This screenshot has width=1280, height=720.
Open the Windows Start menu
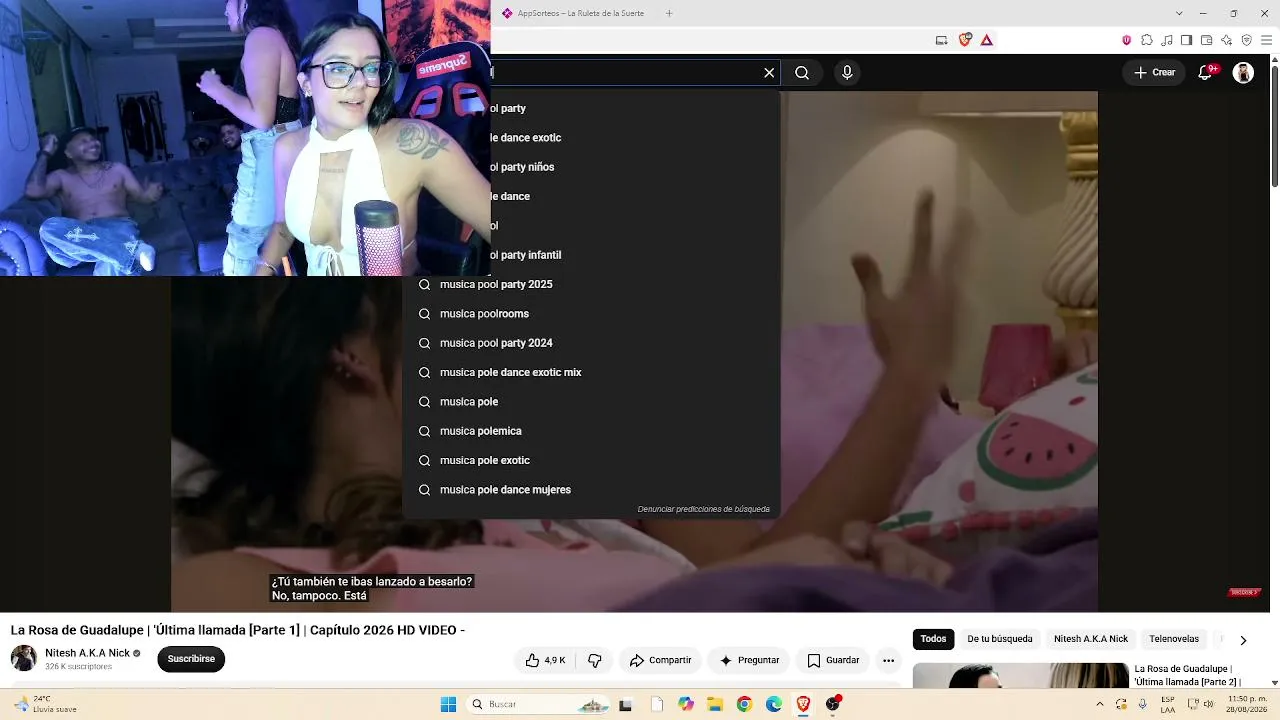tap(448, 704)
